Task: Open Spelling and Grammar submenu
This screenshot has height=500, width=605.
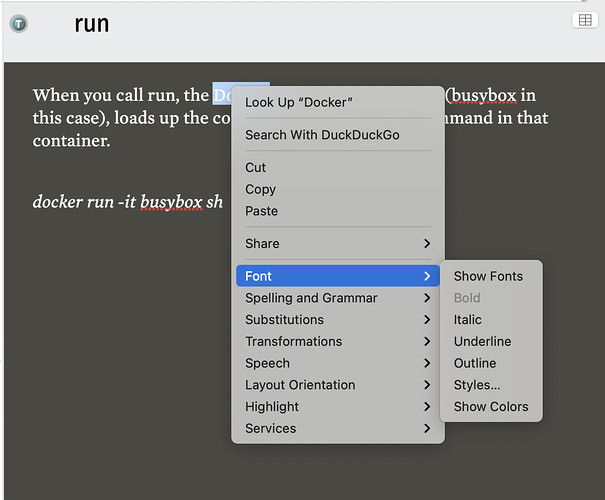Action: pos(338,298)
